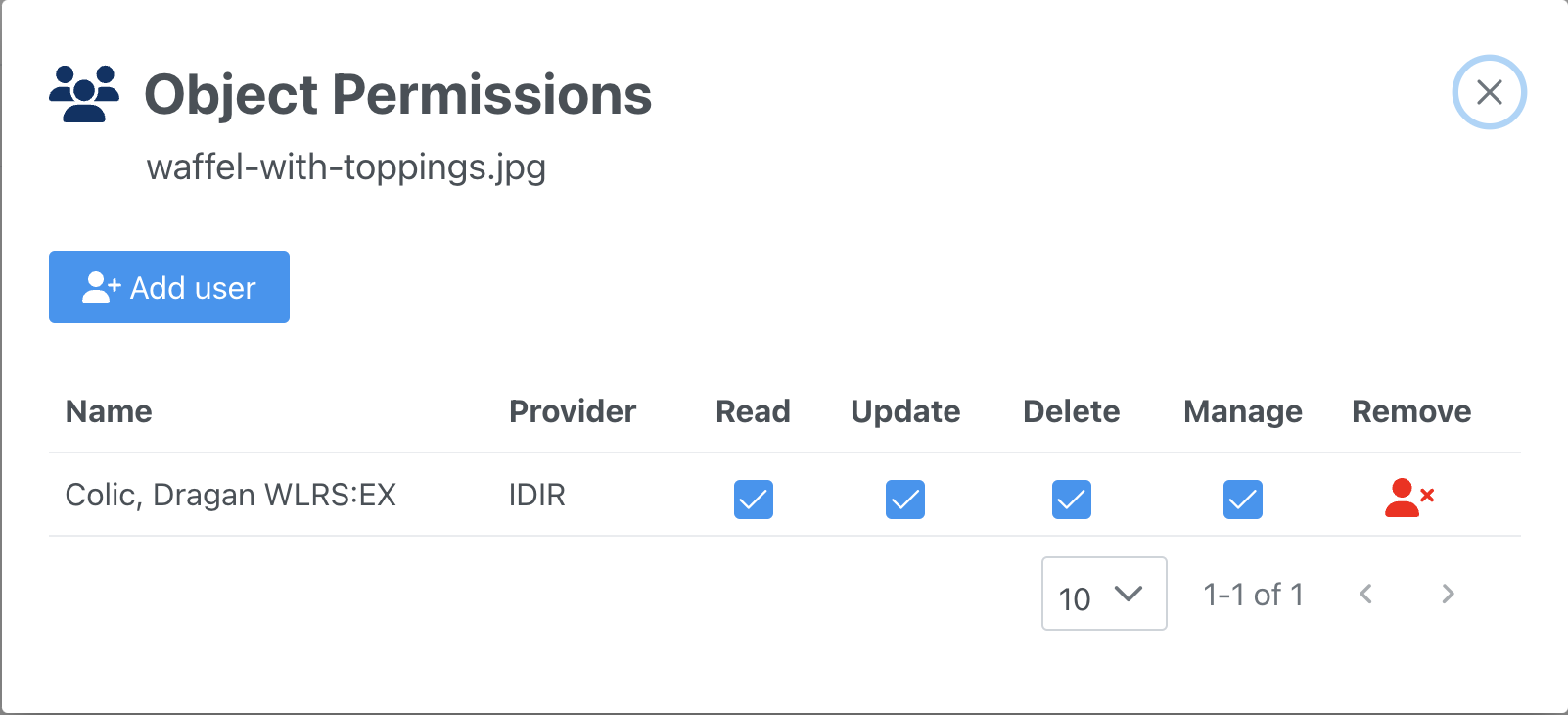
Task: Click the Delete column header
Action: pyautogui.click(x=1072, y=411)
